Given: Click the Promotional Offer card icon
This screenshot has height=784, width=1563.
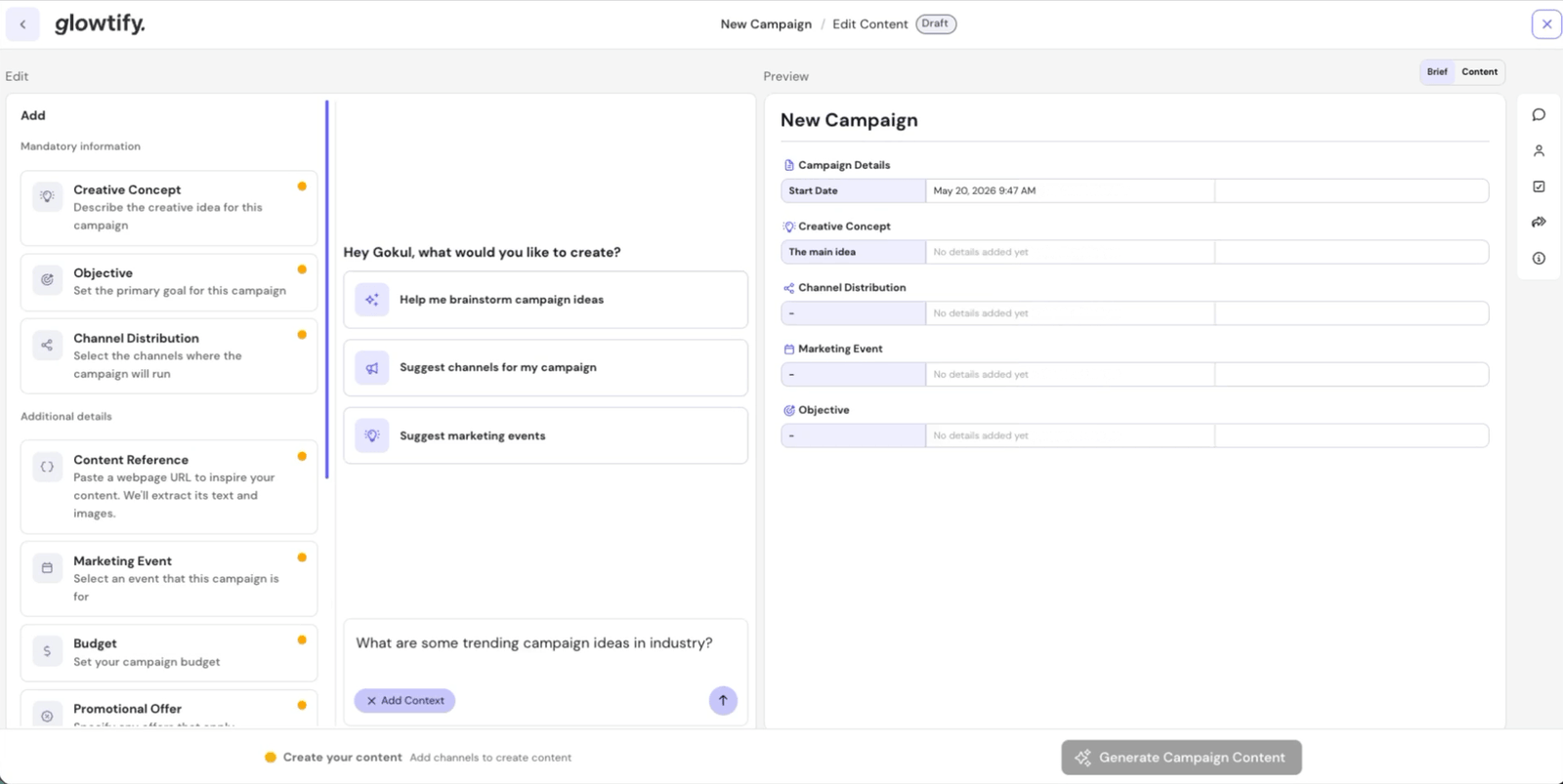Looking at the screenshot, I should (47, 716).
